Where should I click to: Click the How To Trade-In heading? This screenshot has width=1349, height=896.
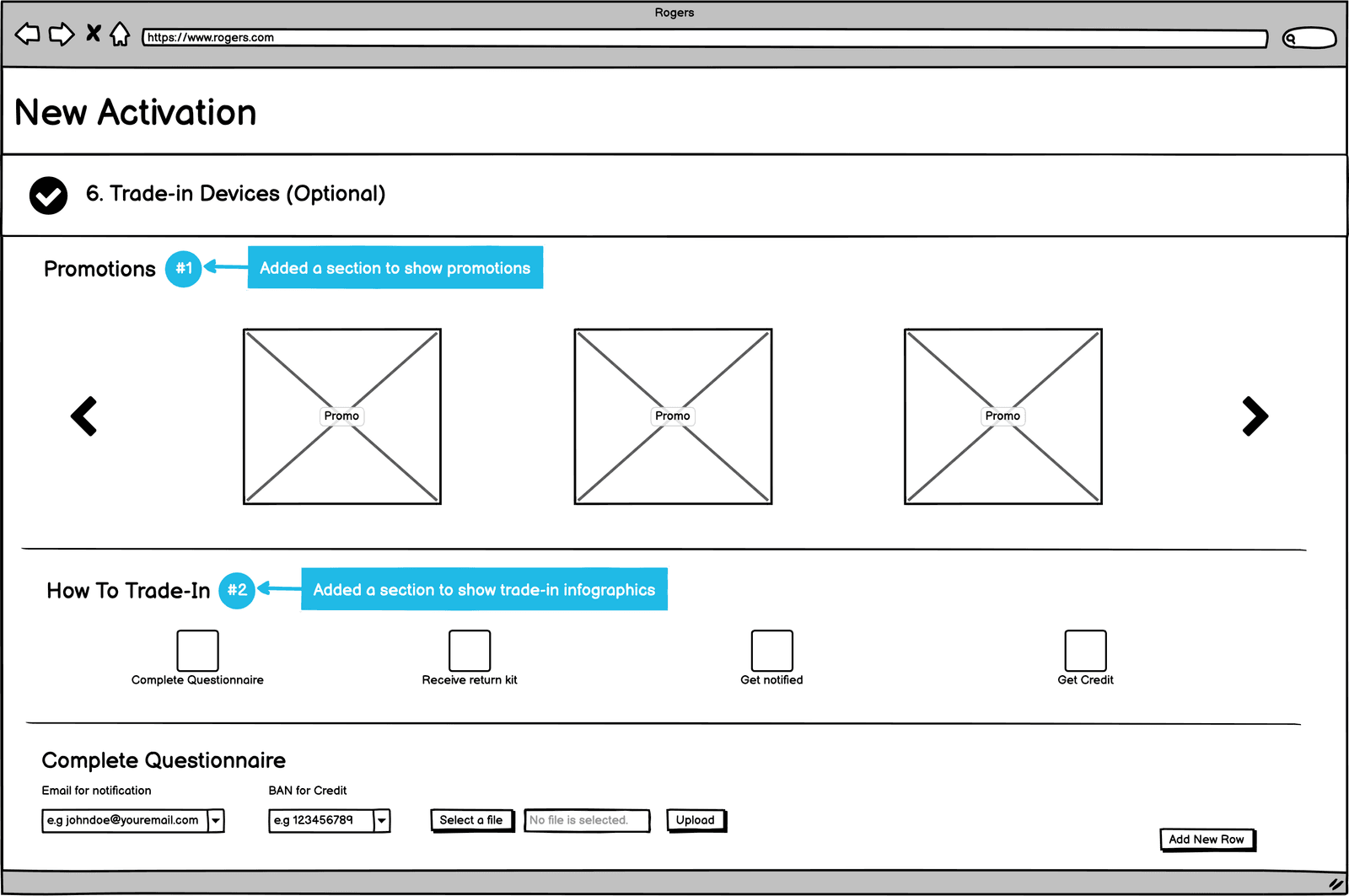(128, 591)
